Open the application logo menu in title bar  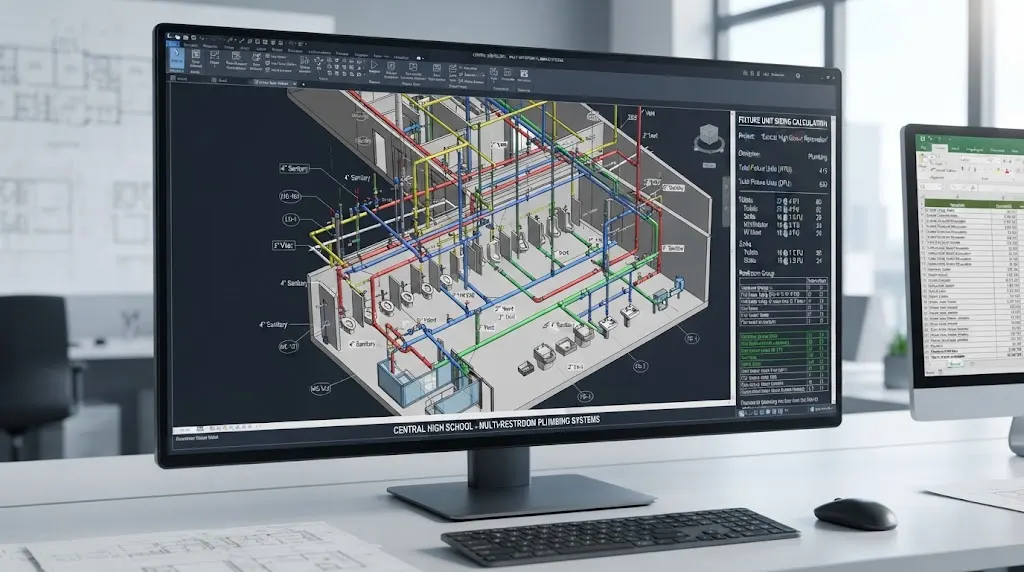[169, 37]
